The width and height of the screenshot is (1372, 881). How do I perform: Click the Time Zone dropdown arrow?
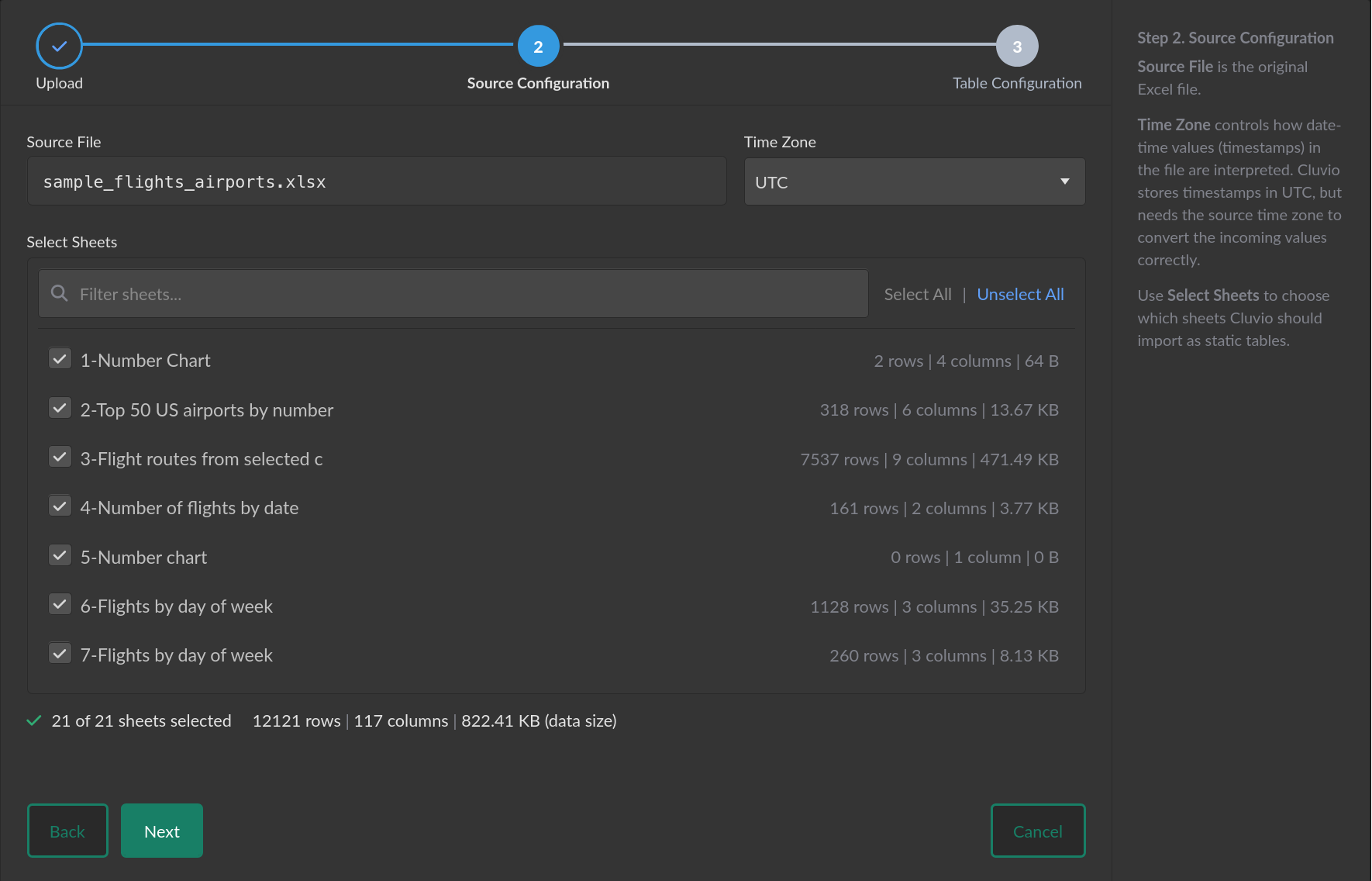(x=1064, y=182)
